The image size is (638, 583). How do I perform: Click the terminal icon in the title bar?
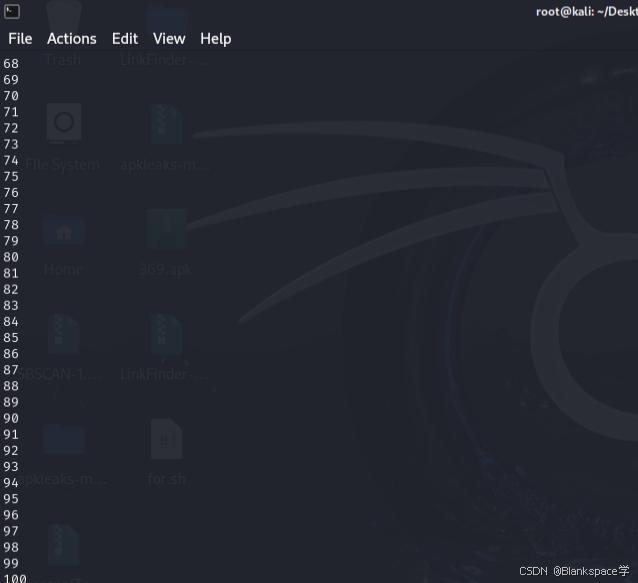12,11
